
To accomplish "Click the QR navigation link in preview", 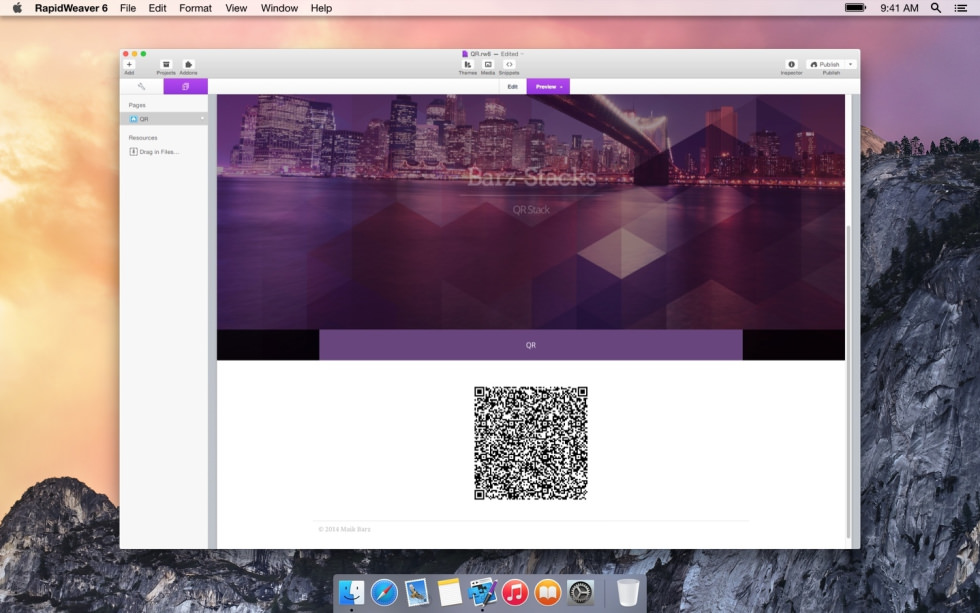I will 531,345.
